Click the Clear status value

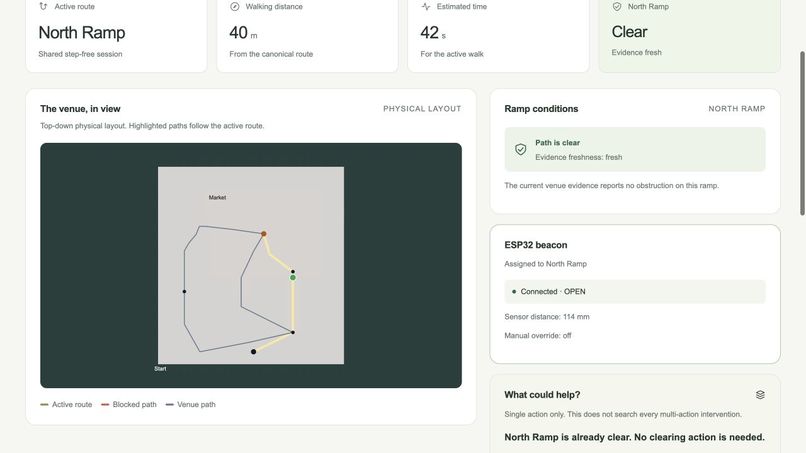click(x=629, y=32)
